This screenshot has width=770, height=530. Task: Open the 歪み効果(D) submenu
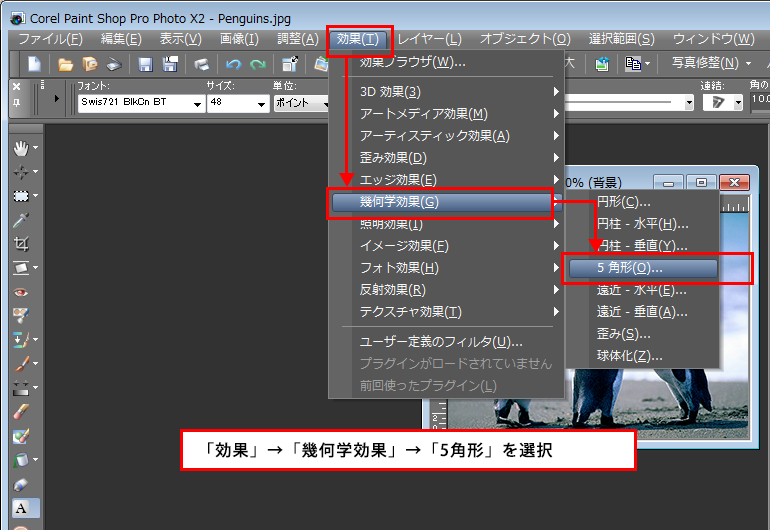pyautogui.click(x=446, y=158)
